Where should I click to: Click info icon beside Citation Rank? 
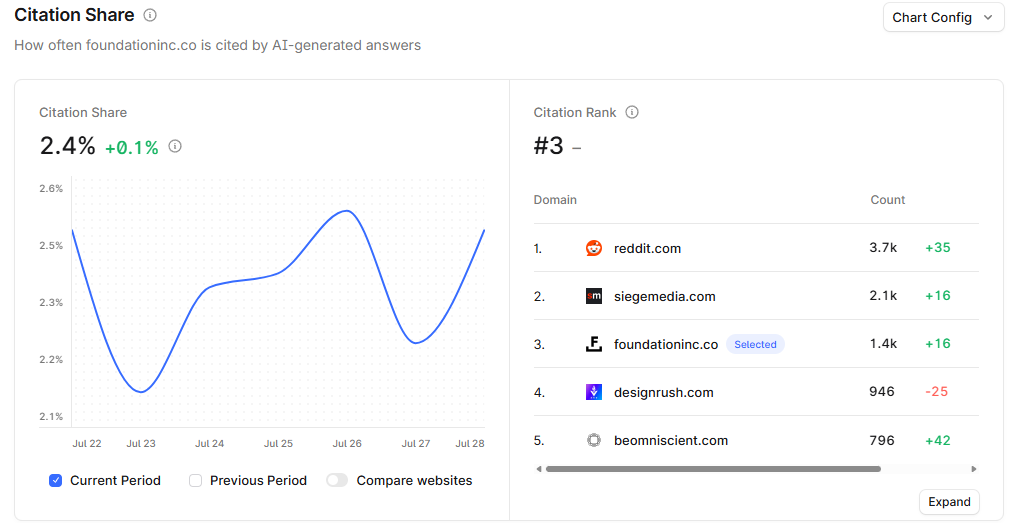[x=632, y=112]
